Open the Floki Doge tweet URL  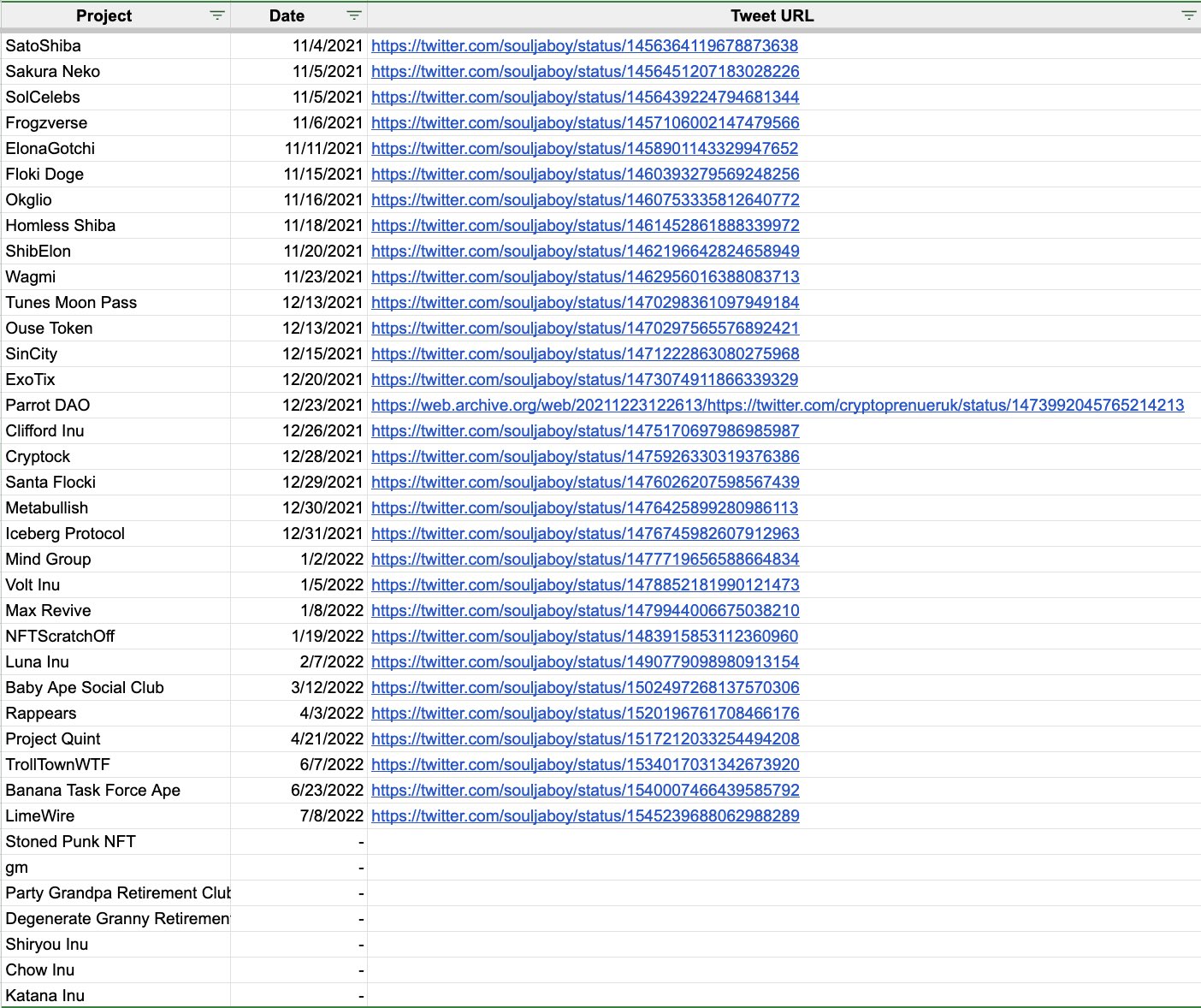[x=585, y=175]
